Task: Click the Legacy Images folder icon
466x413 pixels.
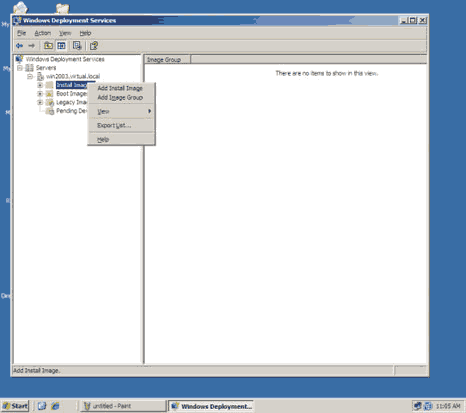Action: click(50, 103)
